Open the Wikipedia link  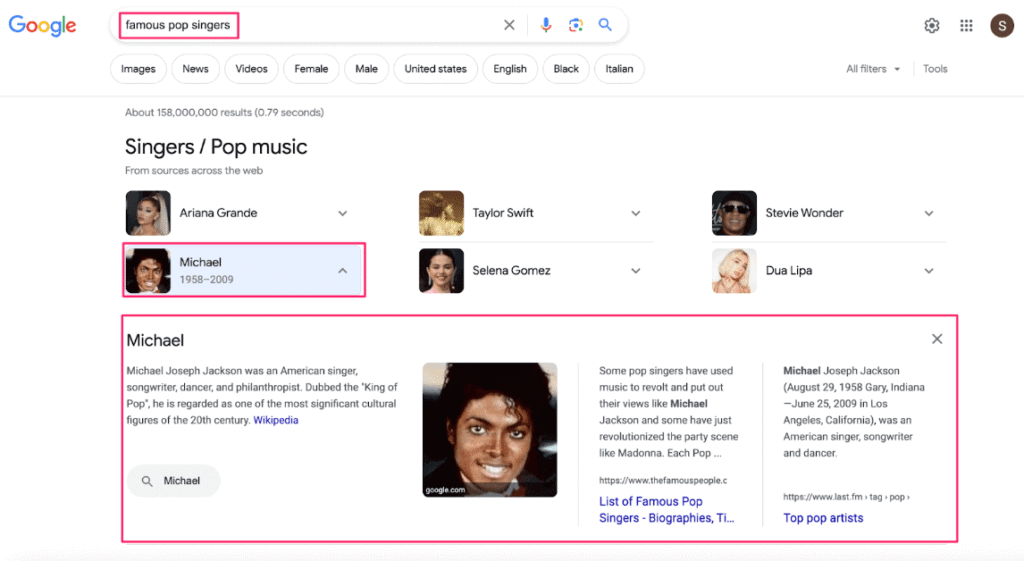click(x=276, y=420)
